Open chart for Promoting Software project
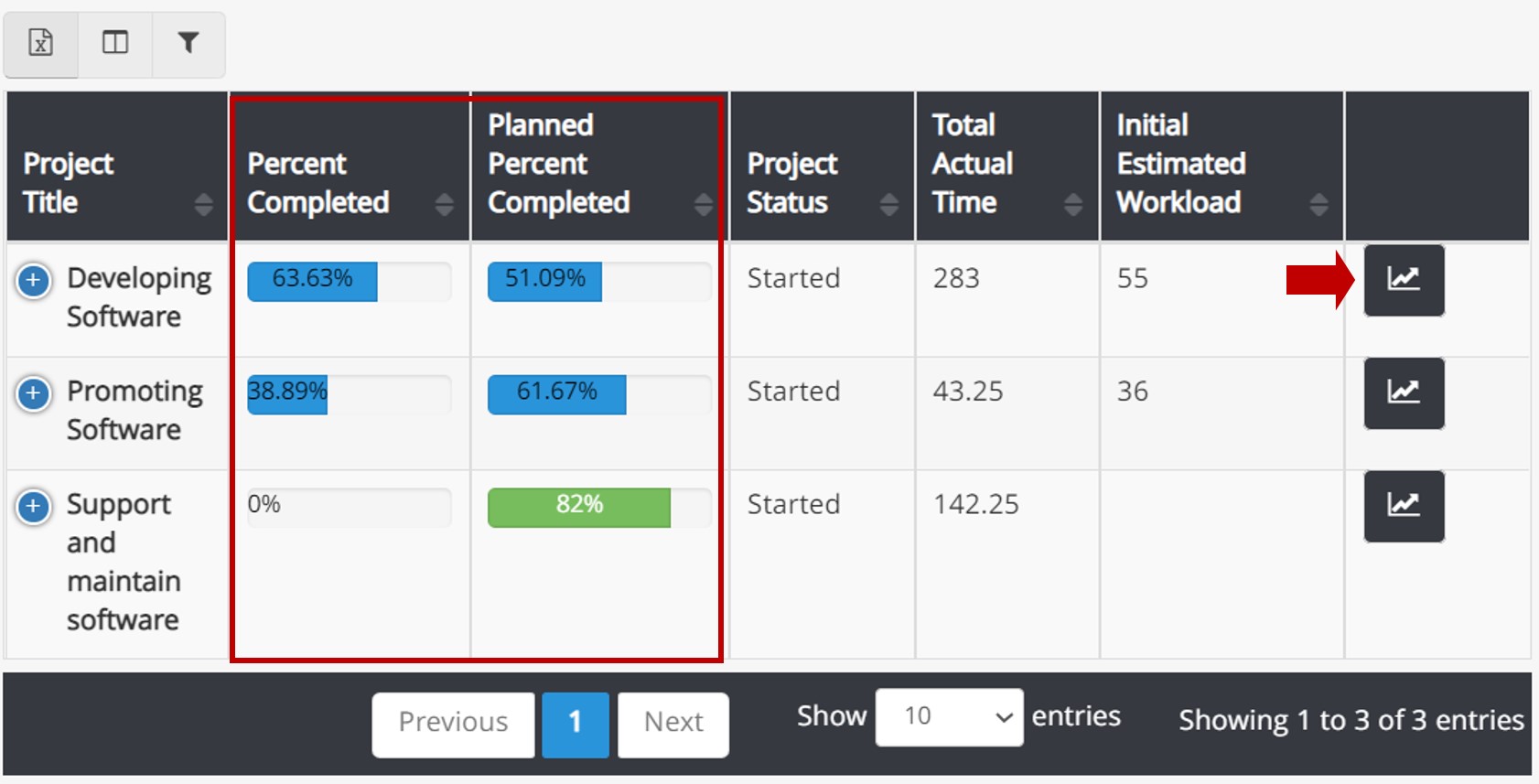 1404,393
